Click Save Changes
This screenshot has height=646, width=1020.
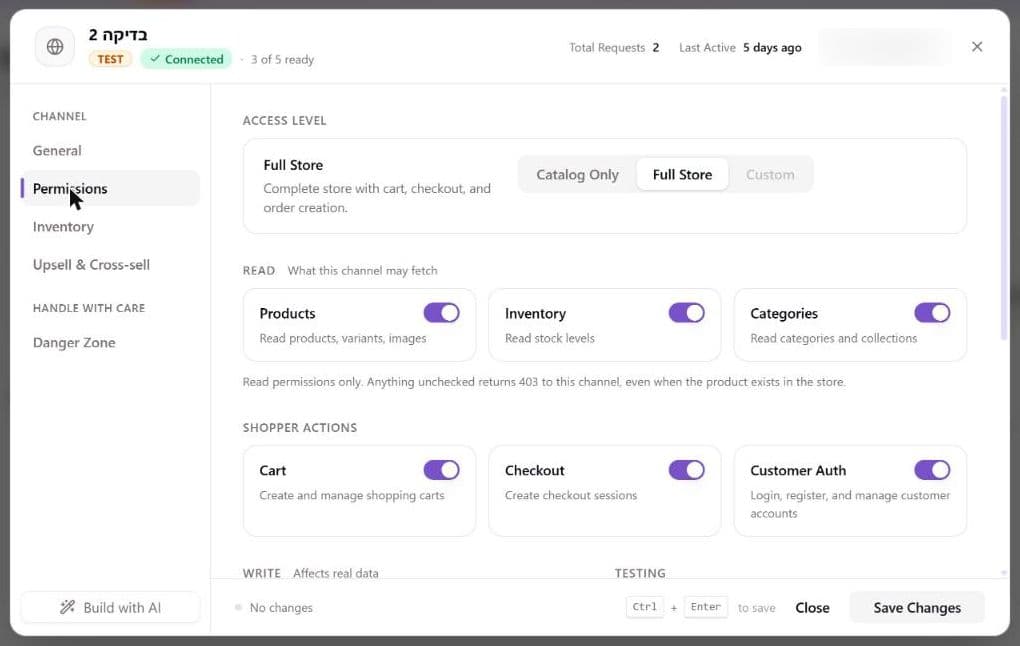[x=917, y=608]
